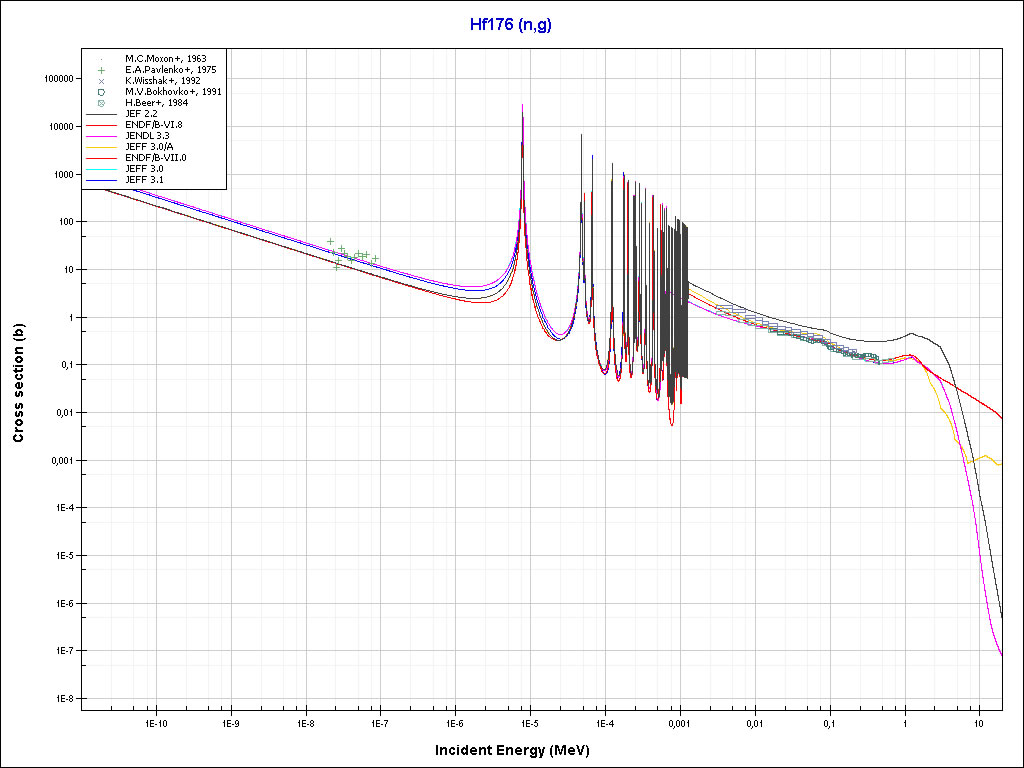Viewport: 1024px width, 768px height.
Task: Click the crossed-circle marker for H.Beer 1984
Action: coord(101,103)
